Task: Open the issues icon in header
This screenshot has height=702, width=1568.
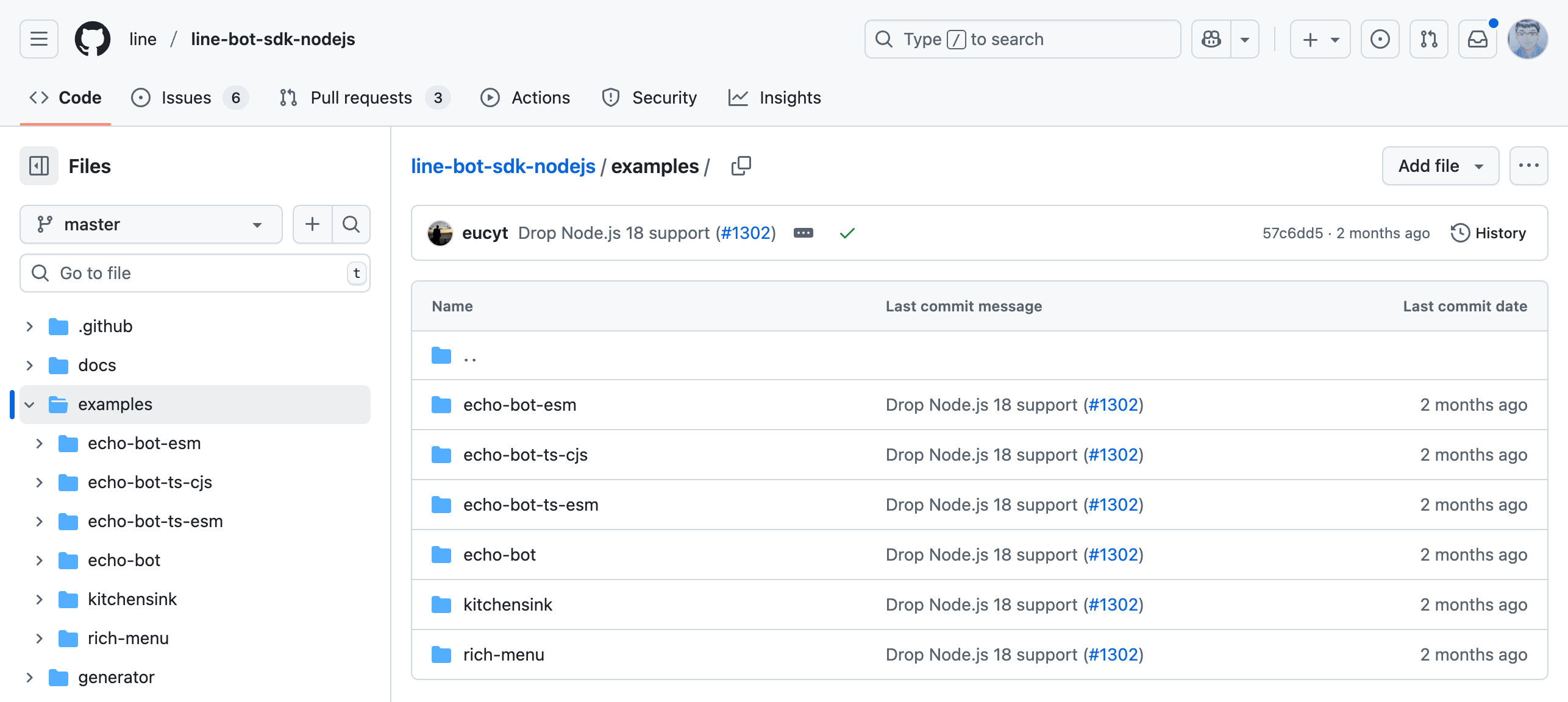Action: [x=1380, y=39]
